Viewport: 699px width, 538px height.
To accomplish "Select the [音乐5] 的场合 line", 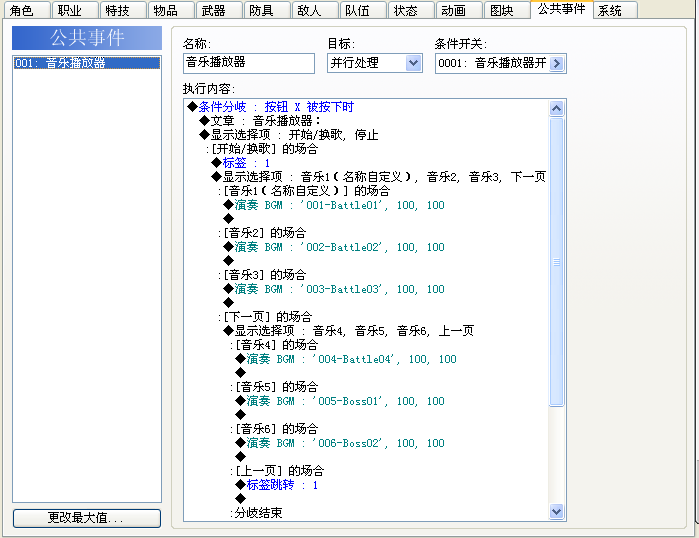I will (274, 386).
